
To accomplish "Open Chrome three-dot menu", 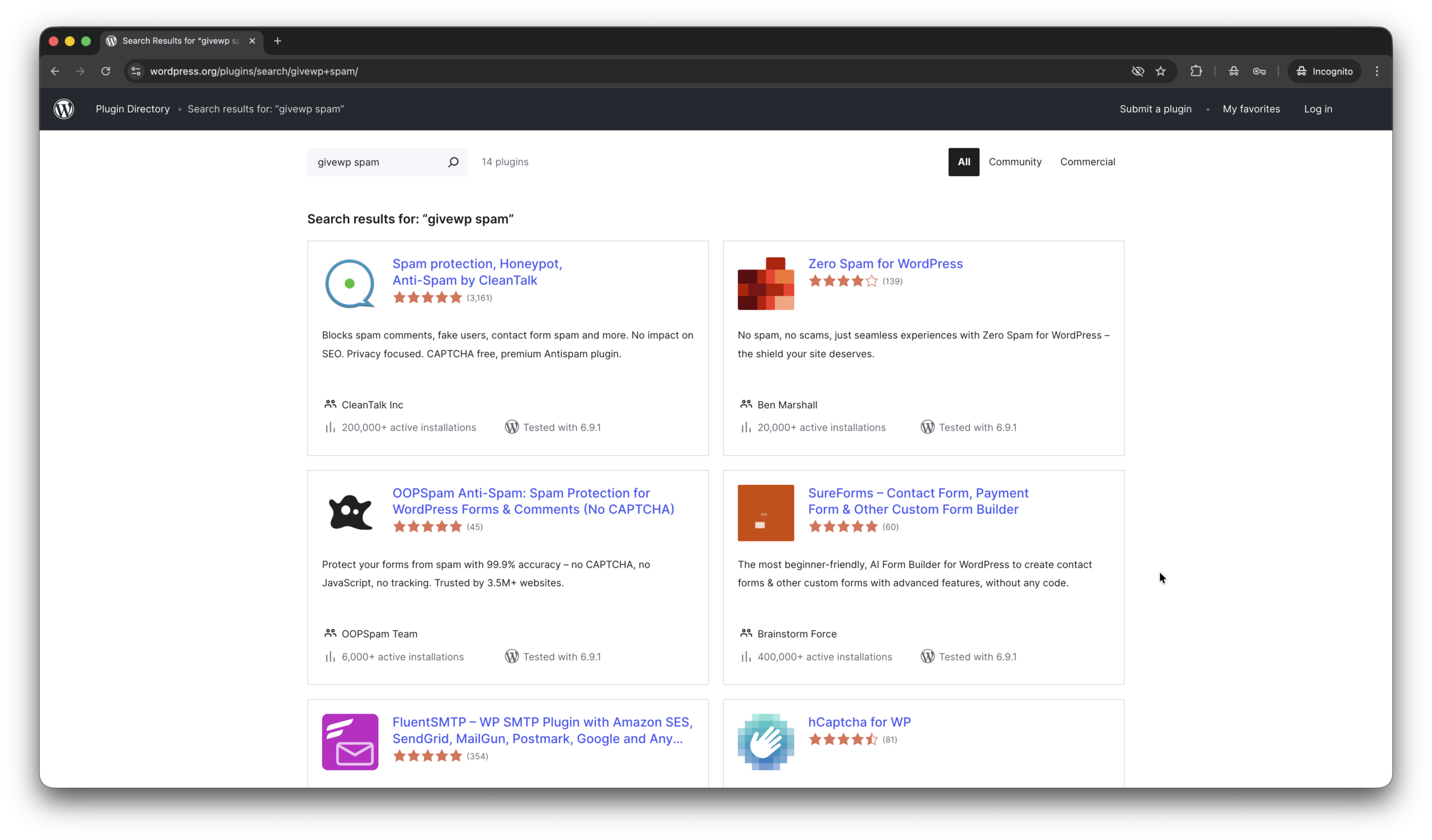I will pos(1377,72).
